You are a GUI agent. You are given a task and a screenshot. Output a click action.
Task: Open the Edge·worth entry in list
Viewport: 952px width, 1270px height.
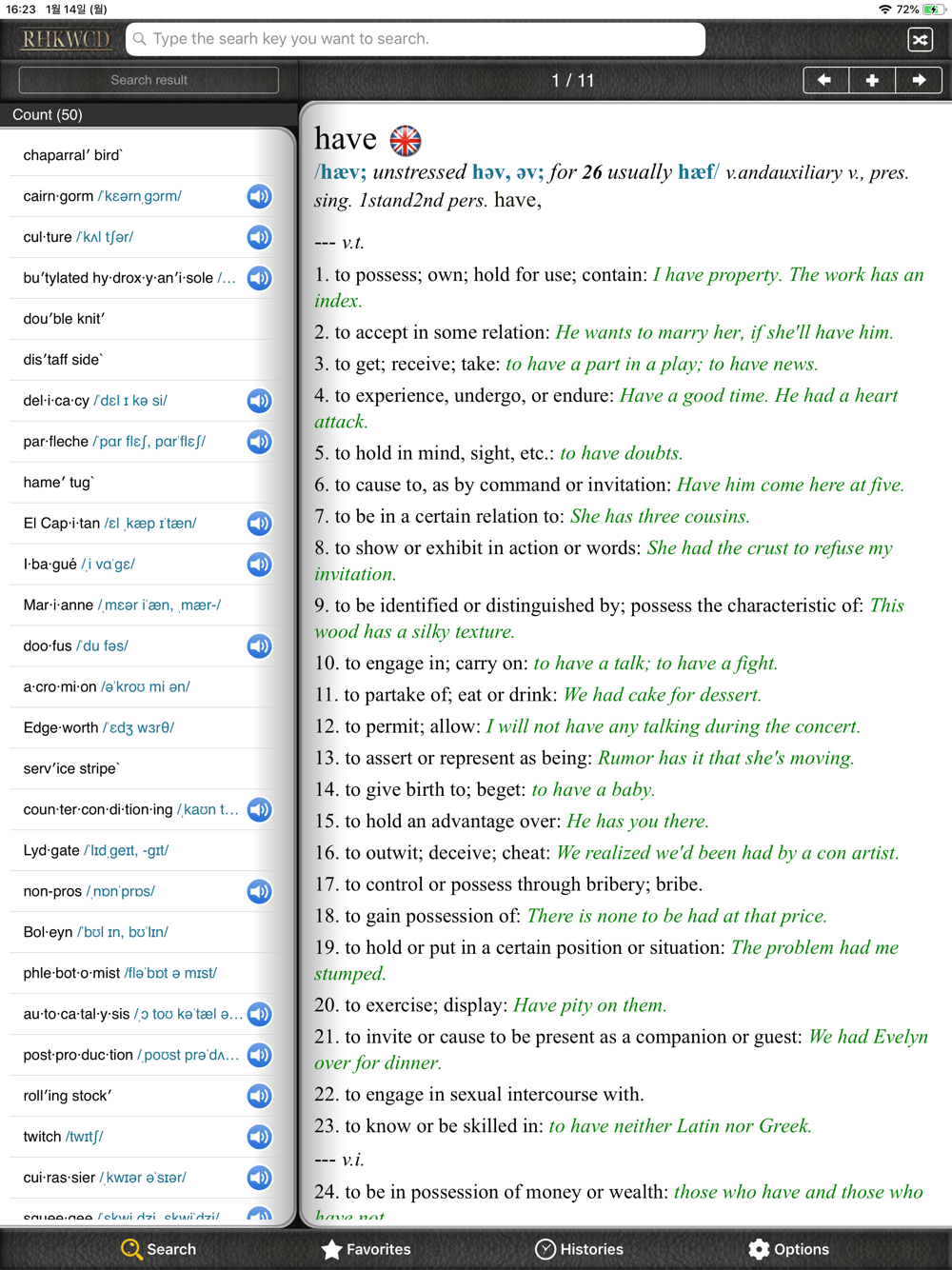tap(148, 728)
